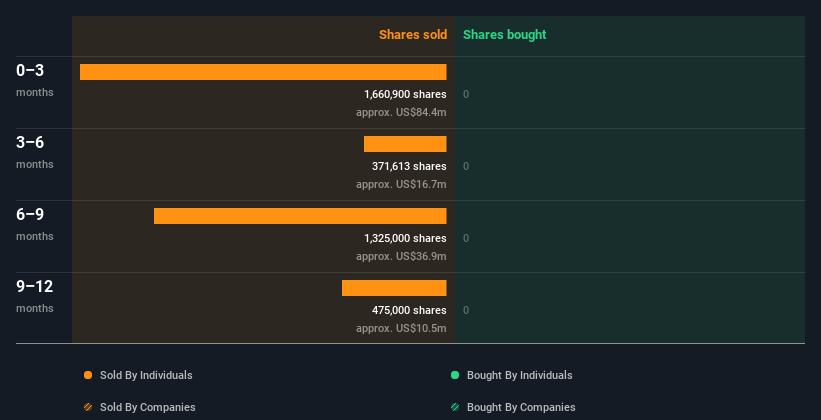Image resolution: width=821 pixels, height=420 pixels.
Task: Toggle the Sold By Individuals legend label
Action: (146, 375)
